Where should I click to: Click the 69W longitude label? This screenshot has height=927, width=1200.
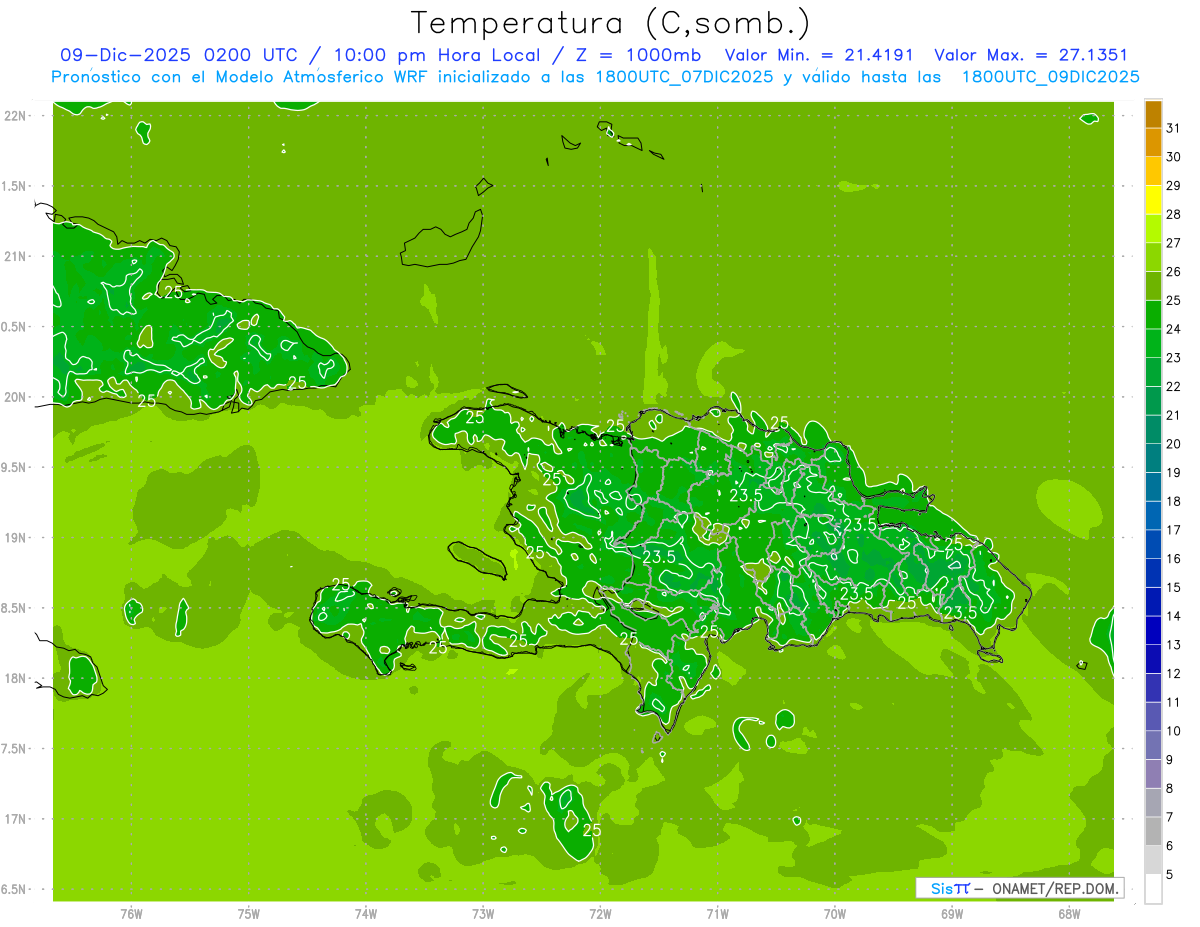pyautogui.click(x=952, y=914)
